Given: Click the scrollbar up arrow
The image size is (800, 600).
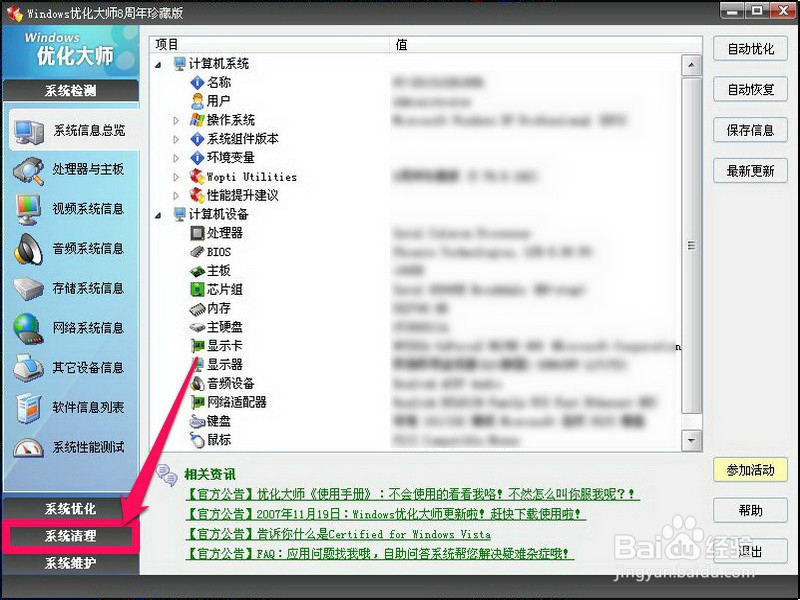Looking at the screenshot, I should (x=691, y=65).
